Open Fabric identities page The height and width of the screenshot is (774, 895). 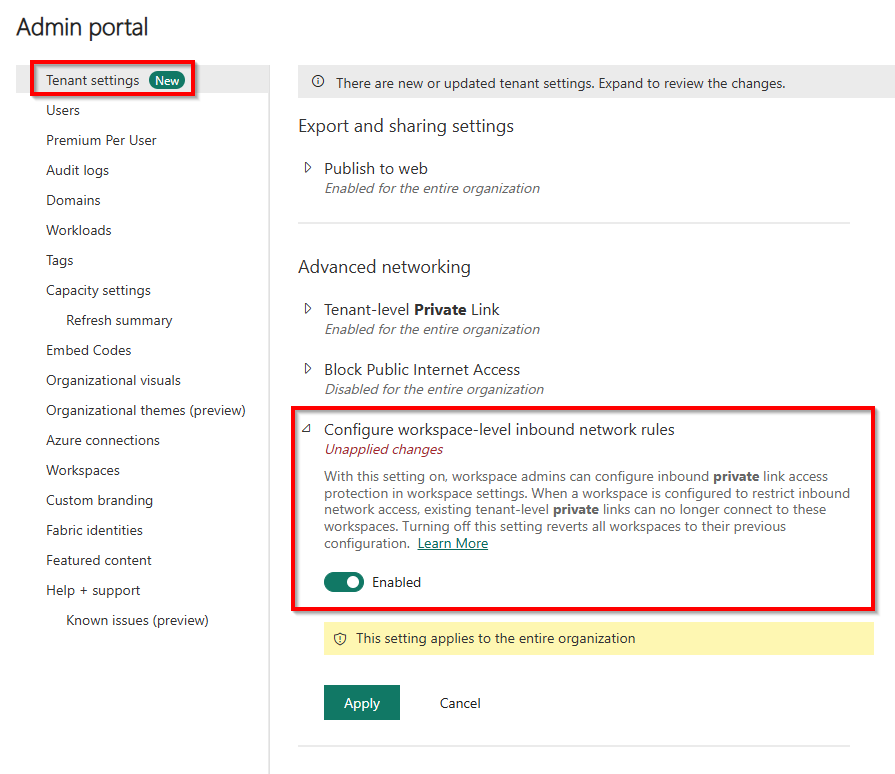[94, 530]
